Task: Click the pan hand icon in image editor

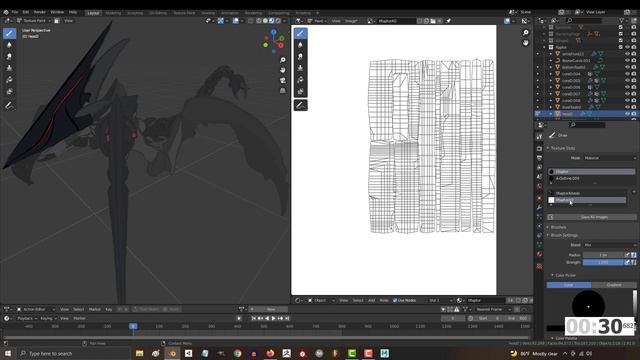Action: (x=526, y=43)
